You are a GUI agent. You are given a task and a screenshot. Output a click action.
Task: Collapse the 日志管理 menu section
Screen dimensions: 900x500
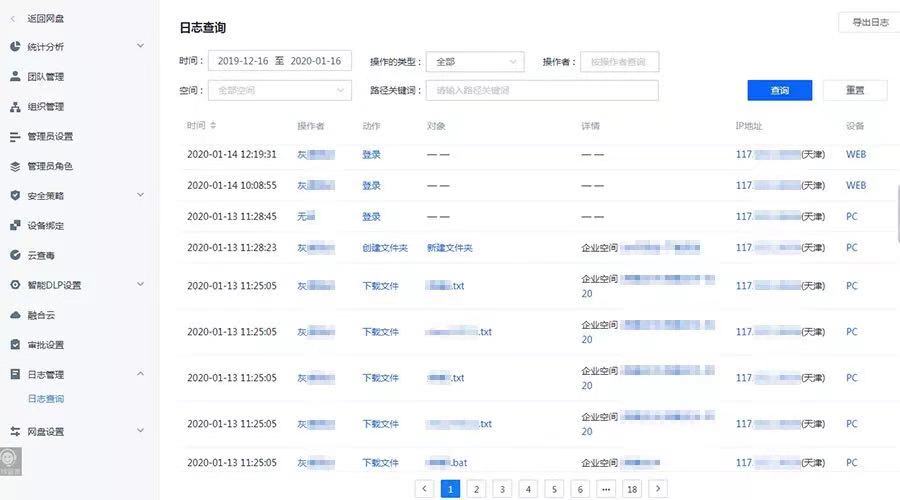point(140,375)
